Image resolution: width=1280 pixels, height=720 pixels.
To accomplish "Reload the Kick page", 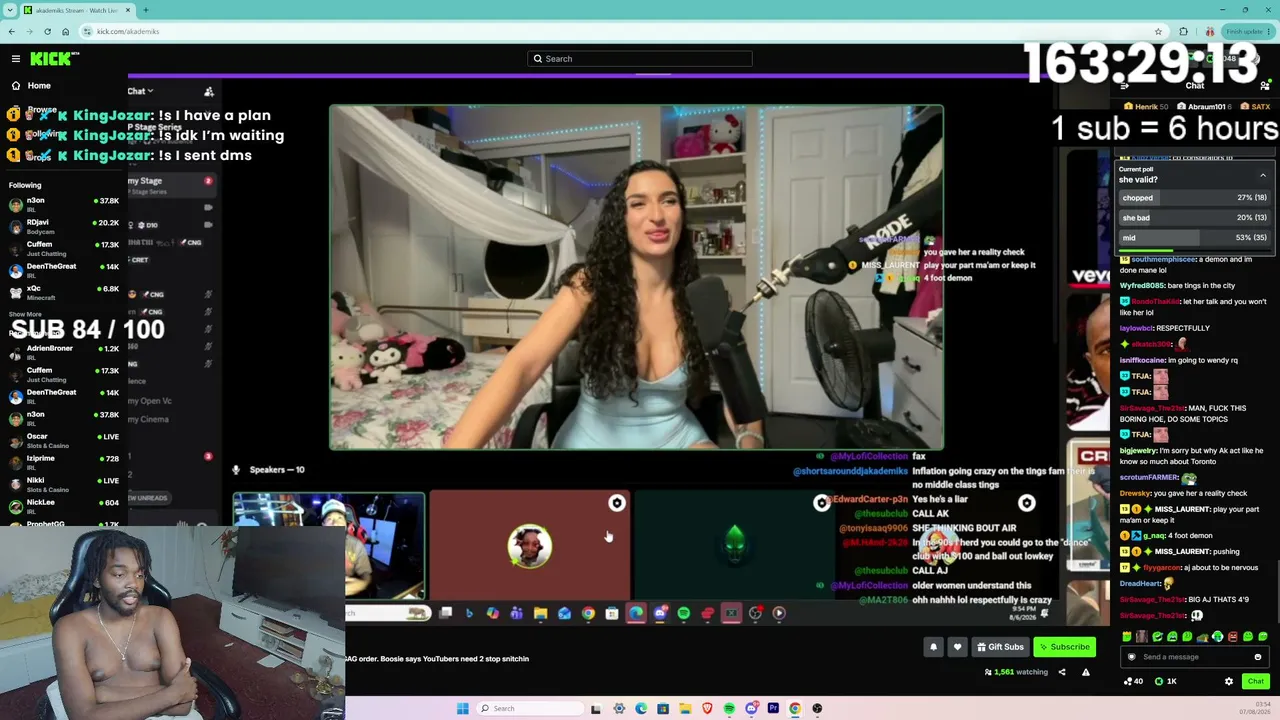I will coord(47,31).
